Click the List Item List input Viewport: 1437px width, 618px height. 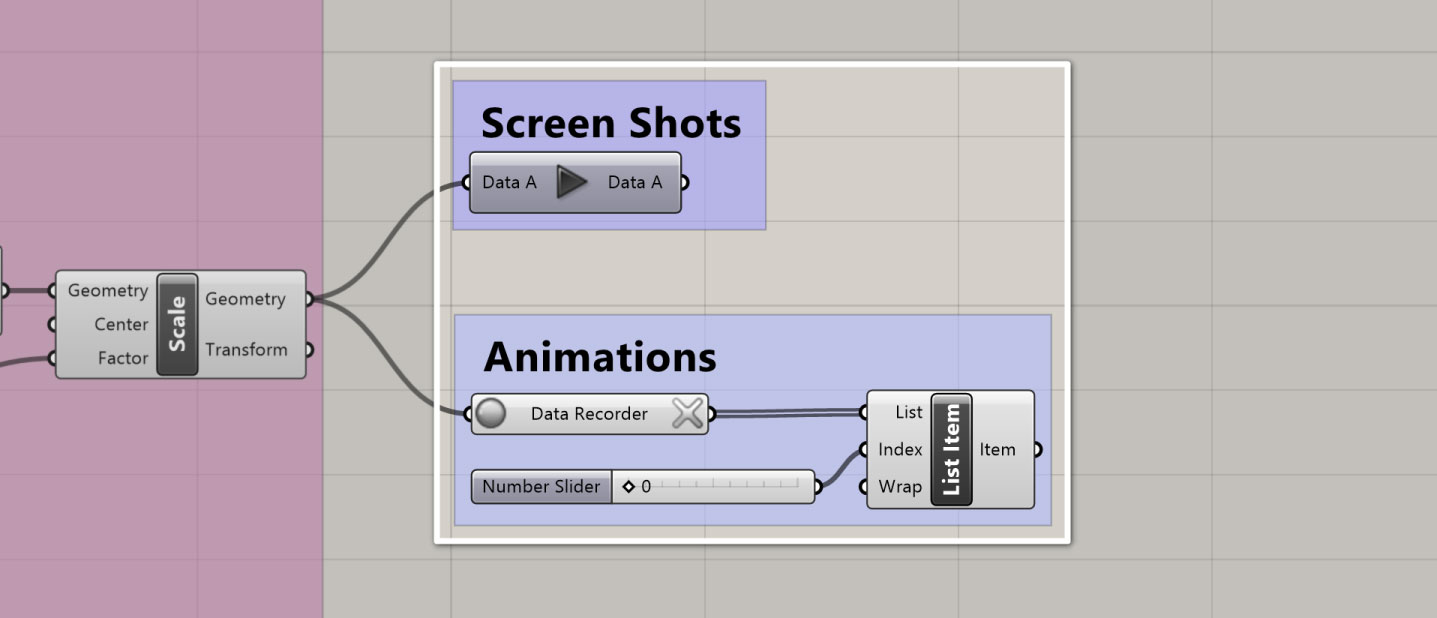coord(909,413)
